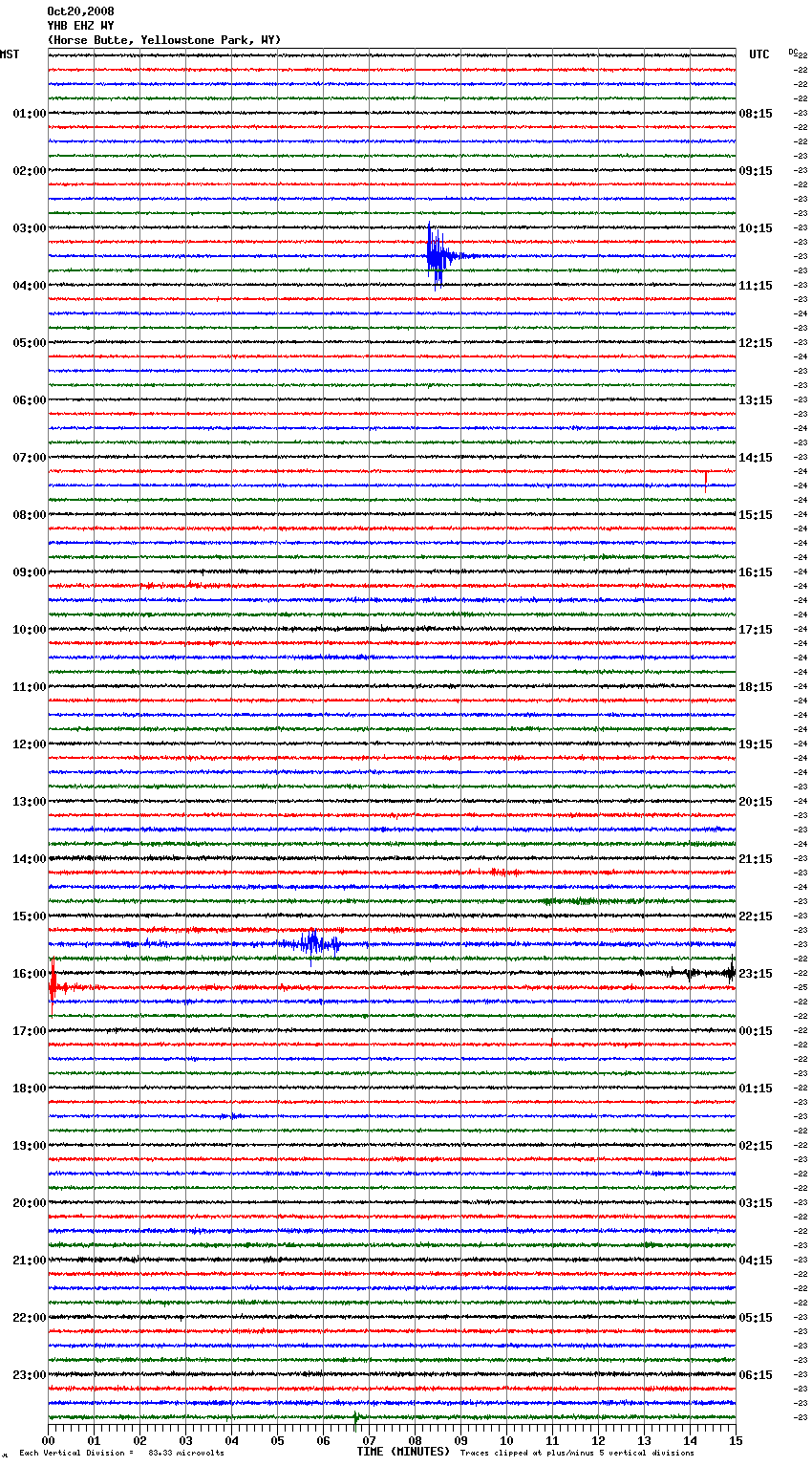Image resolution: width=812 pixels, height=1466 pixels.
Task: Select the 04:00 MST hour label
Action: (x=30, y=286)
